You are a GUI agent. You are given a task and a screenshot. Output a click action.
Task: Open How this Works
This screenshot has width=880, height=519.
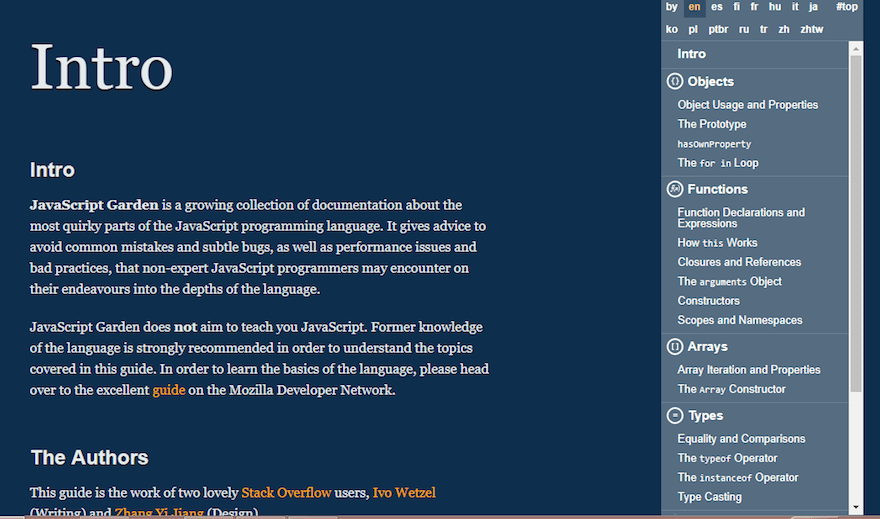717,243
